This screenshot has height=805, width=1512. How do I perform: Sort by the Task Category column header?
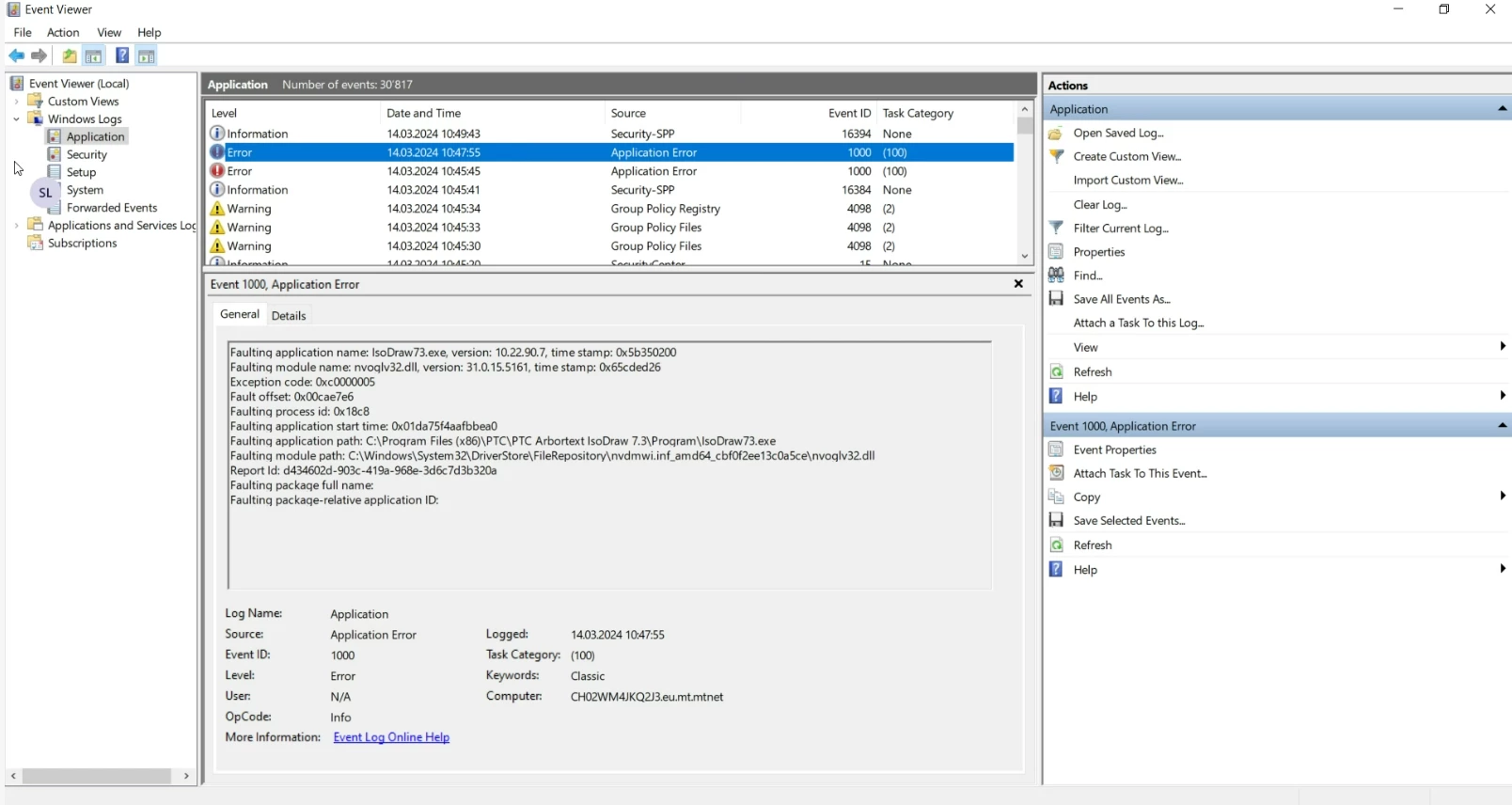pyautogui.click(x=946, y=113)
